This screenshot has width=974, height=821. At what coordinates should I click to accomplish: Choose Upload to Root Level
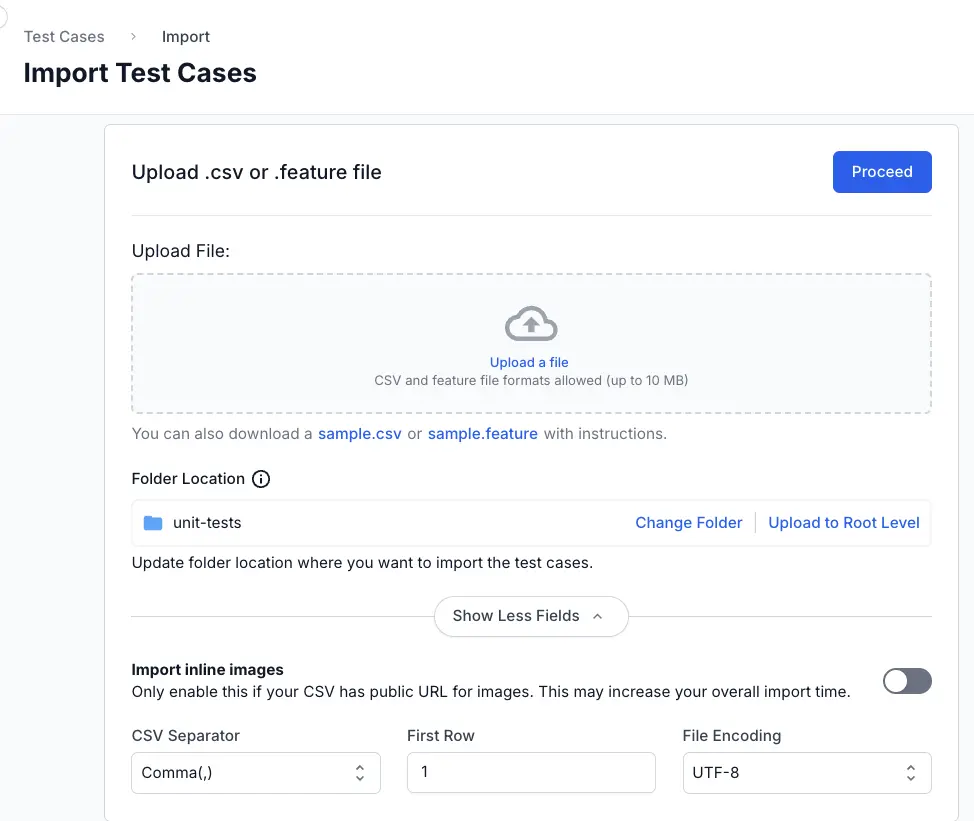coord(844,523)
